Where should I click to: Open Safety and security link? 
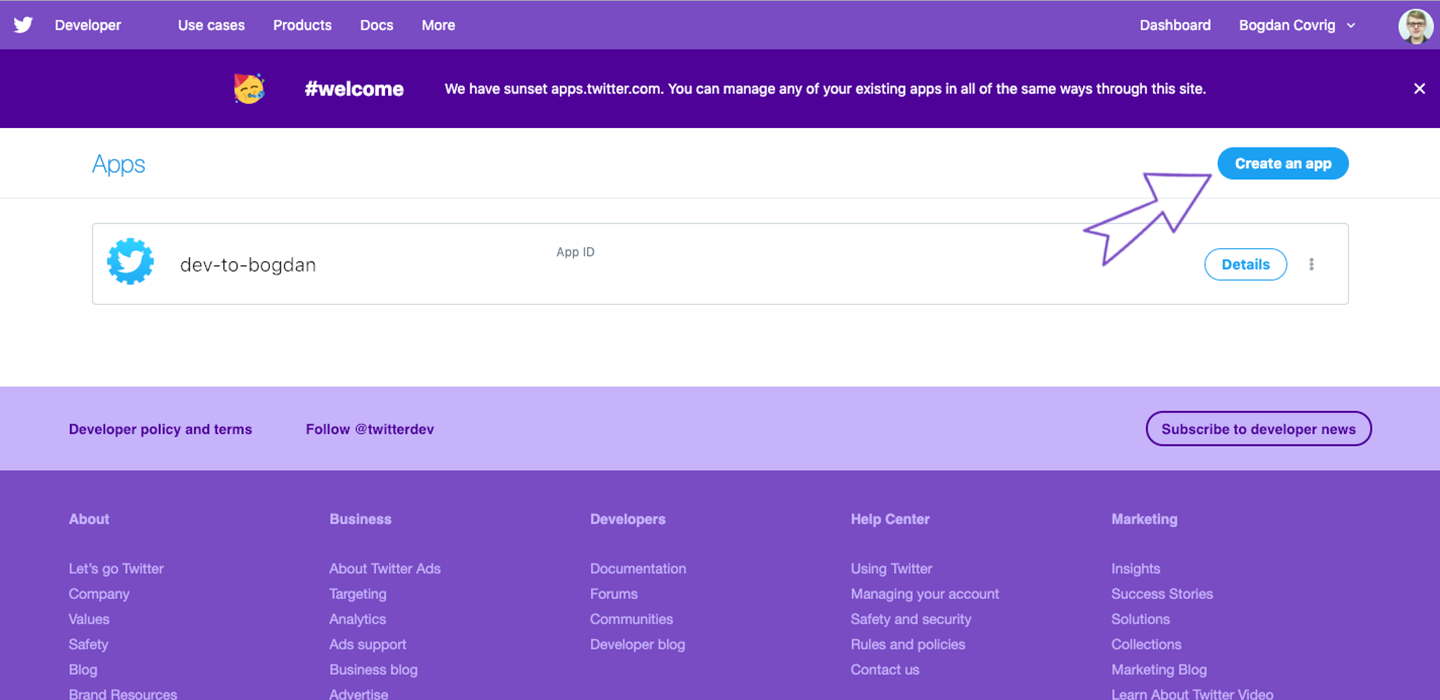point(911,619)
